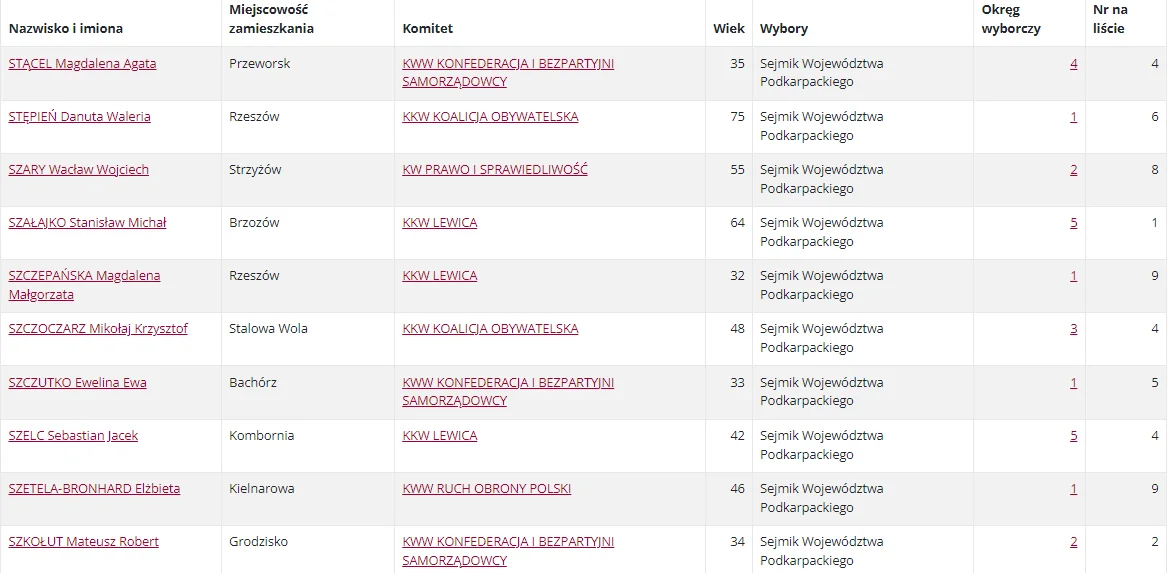Open SZETELA-BRONHARD Elżbieta link
Screen dimensions: 1168x573
(x=95, y=490)
